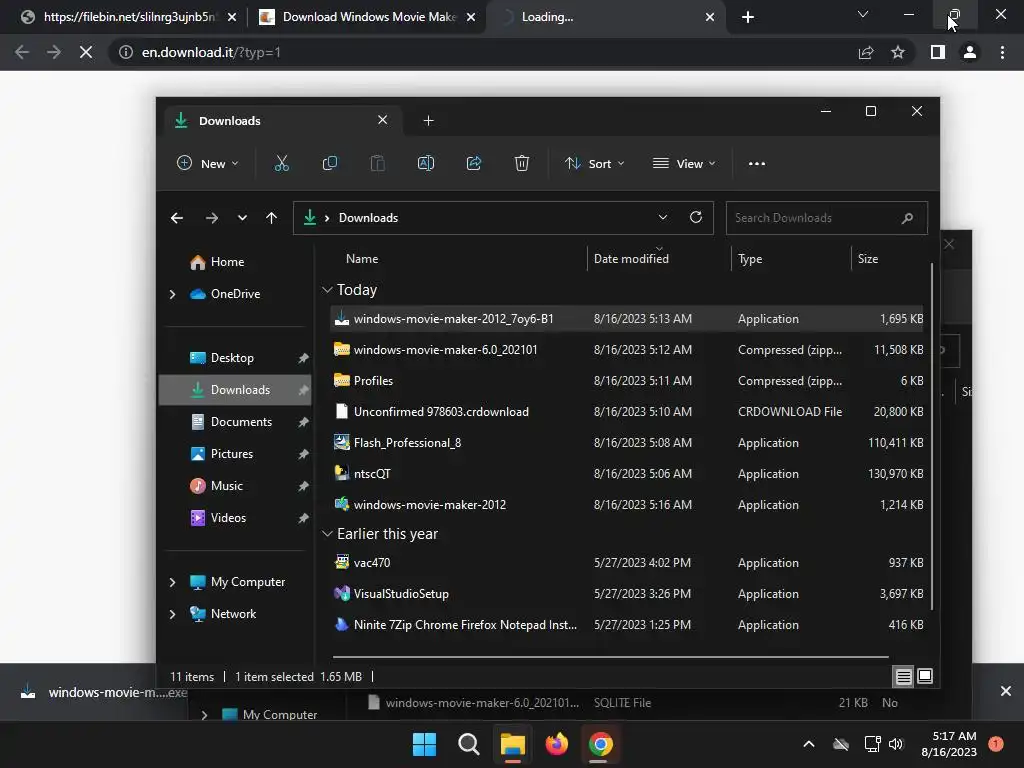This screenshot has width=1024, height=768.
Task: Open recent locations dropdown chevron
Action: click(242, 218)
